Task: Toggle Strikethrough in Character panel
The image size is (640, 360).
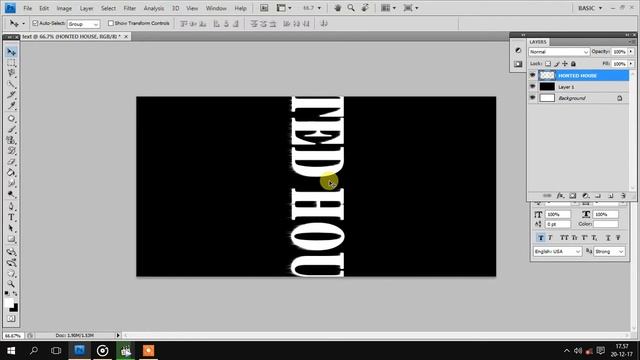Action: coord(618,238)
